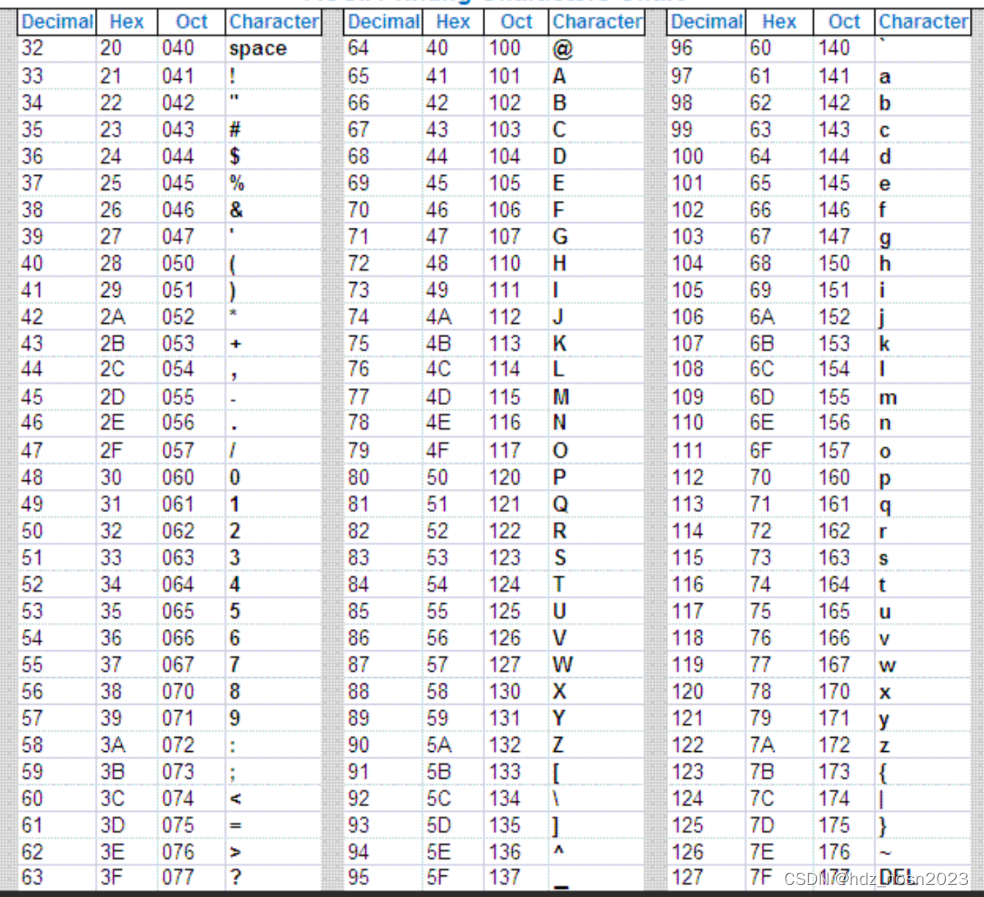Screen dimensions: 984x897
Task: Select octal value 132 cell
Action: [x=516, y=744]
